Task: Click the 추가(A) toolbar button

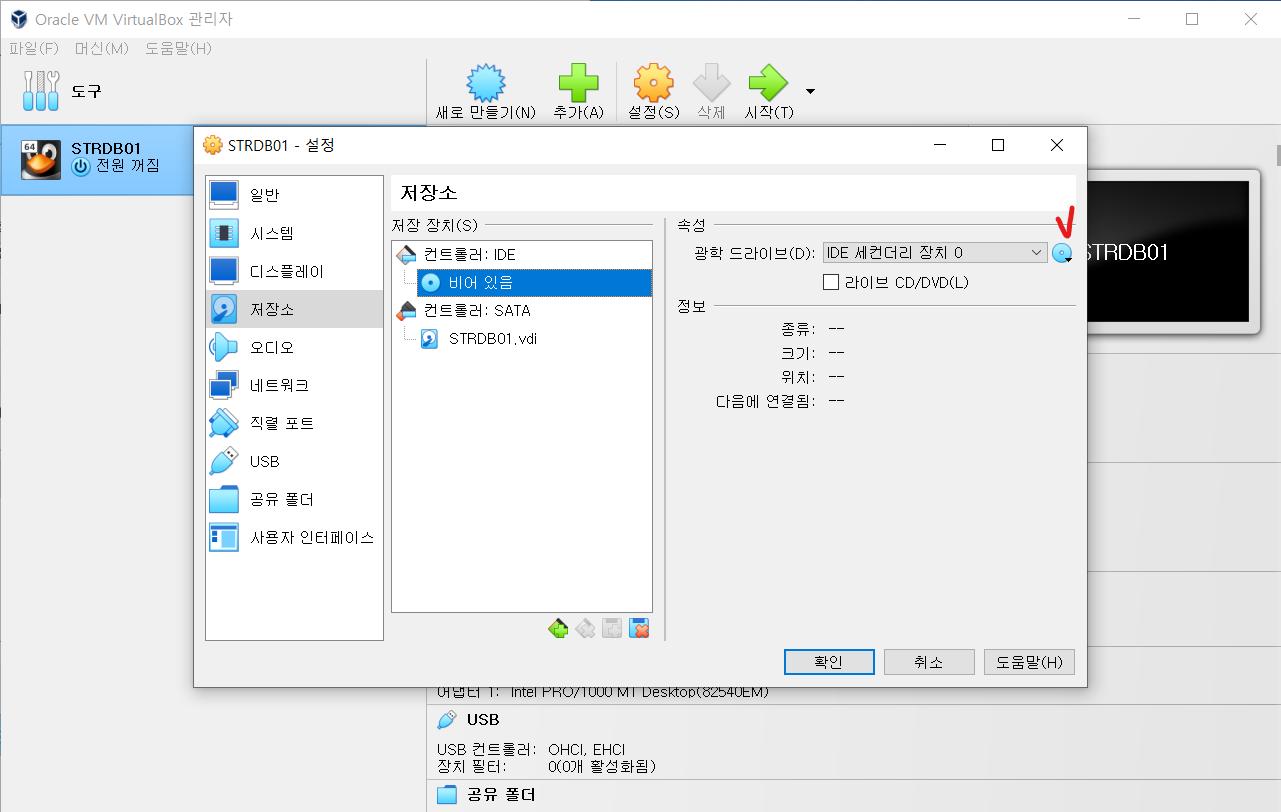Action: [578, 92]
